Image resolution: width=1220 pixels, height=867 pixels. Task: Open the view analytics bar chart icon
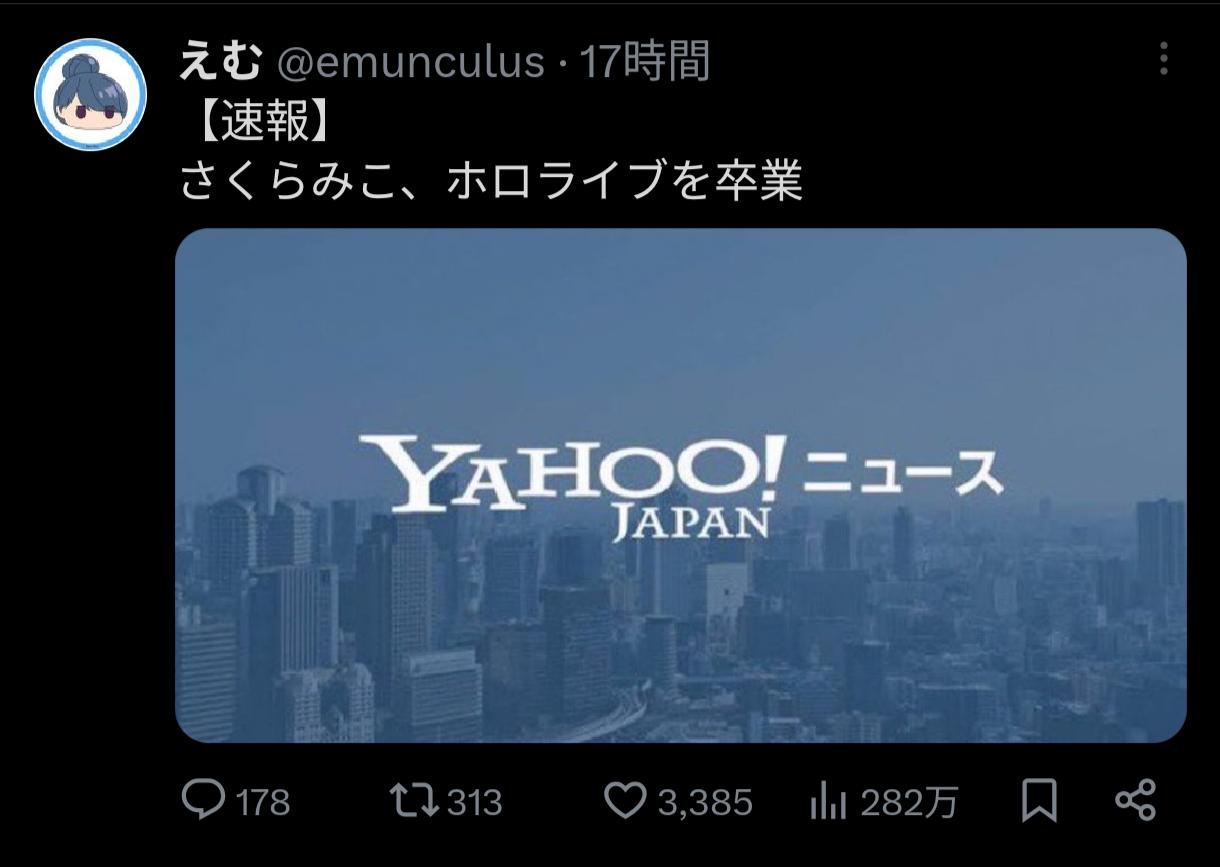(x=829, y=802)
